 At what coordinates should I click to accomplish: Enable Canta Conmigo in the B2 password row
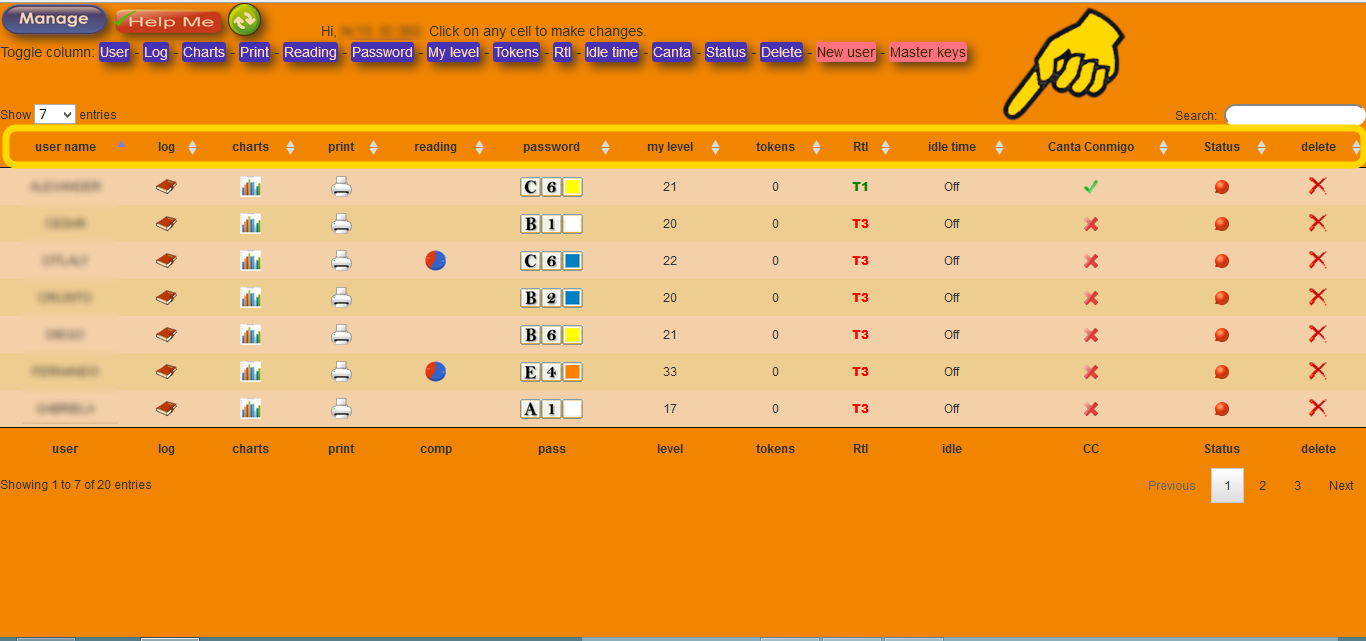tap(1091, 298)
